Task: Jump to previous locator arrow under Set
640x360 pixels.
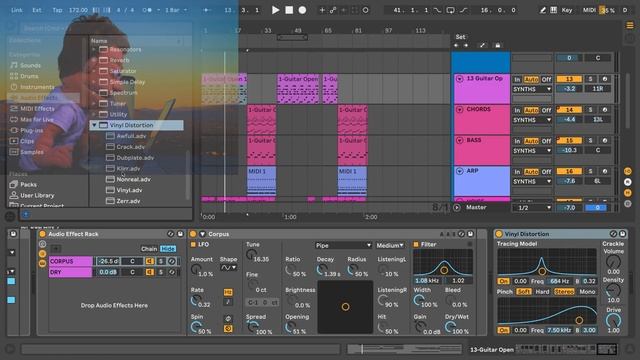Action: coord(456,45)
